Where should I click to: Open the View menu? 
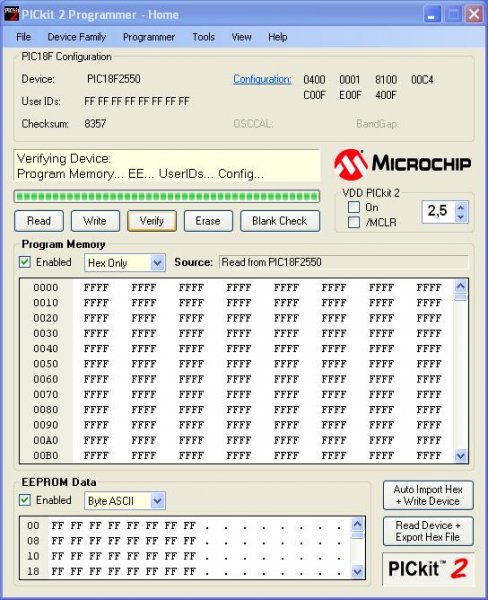pyautogui.click(x=241, y=37)
